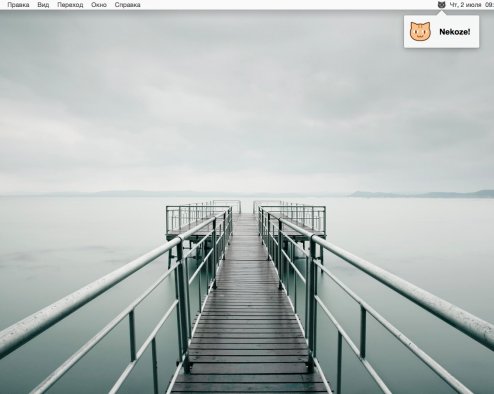This screenshot has width=494, height=394.
Task: Click the Nekoze! label in popover
Action: (x=455, y=32)
